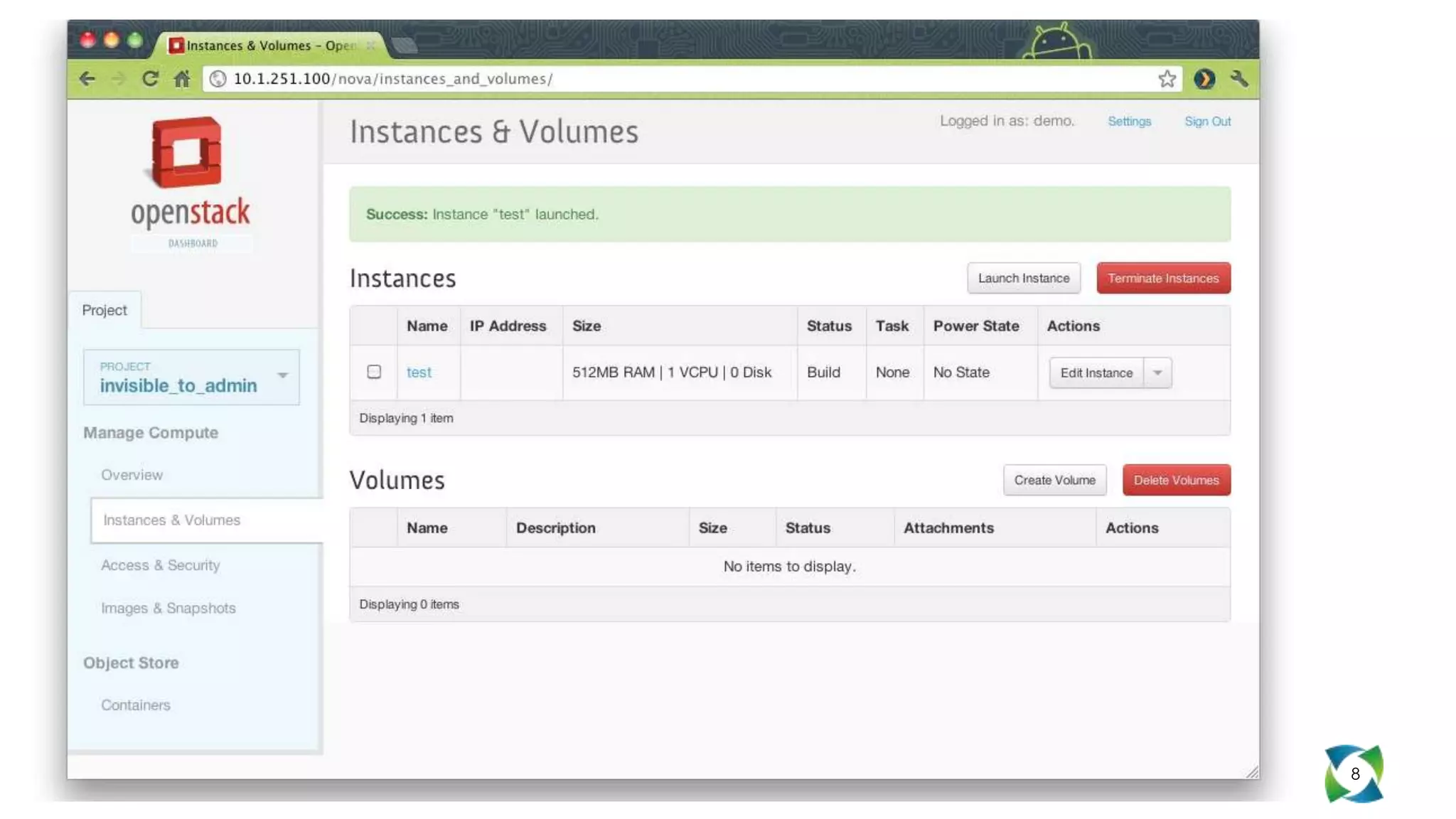The height and width of the screenshot is (819, 1456).
Task: Click the Sign Out link
Action: coord(1207,122)
